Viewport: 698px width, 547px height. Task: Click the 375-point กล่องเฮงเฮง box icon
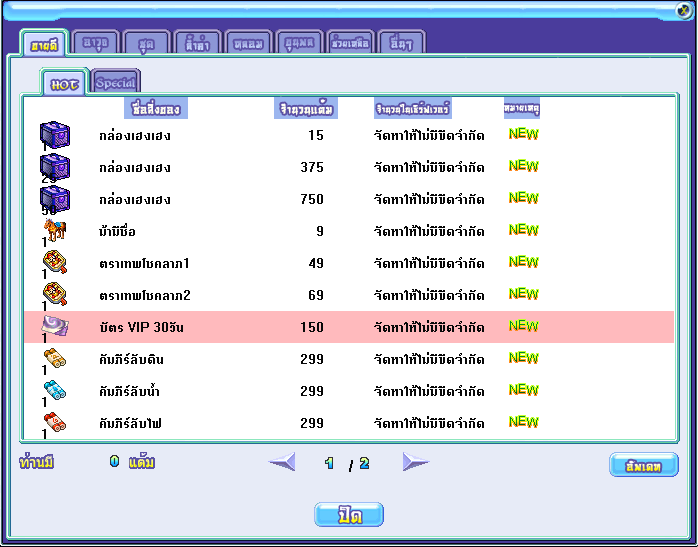(x=54, y=167)
